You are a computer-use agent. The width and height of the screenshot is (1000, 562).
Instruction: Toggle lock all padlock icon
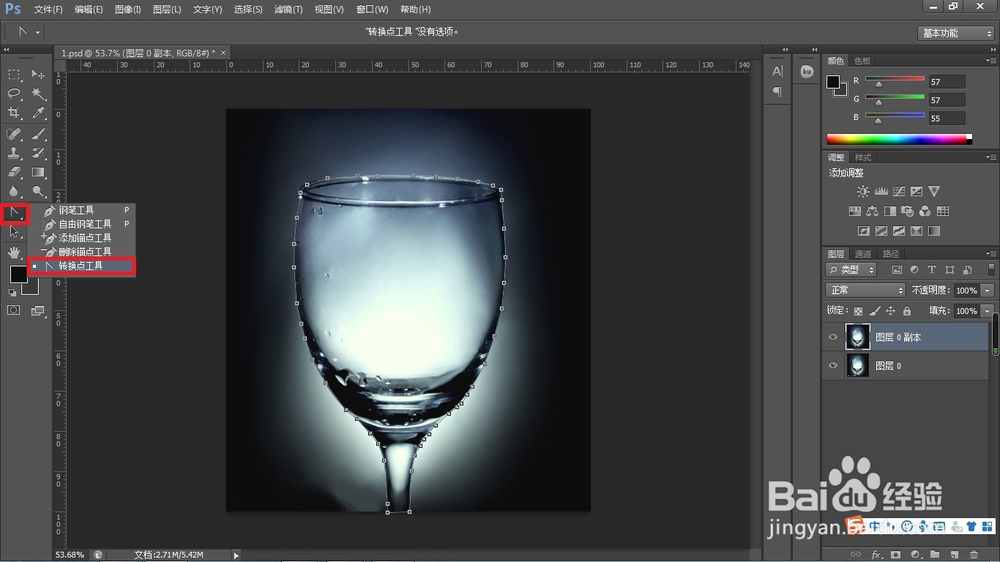click(x=906, y=311)
